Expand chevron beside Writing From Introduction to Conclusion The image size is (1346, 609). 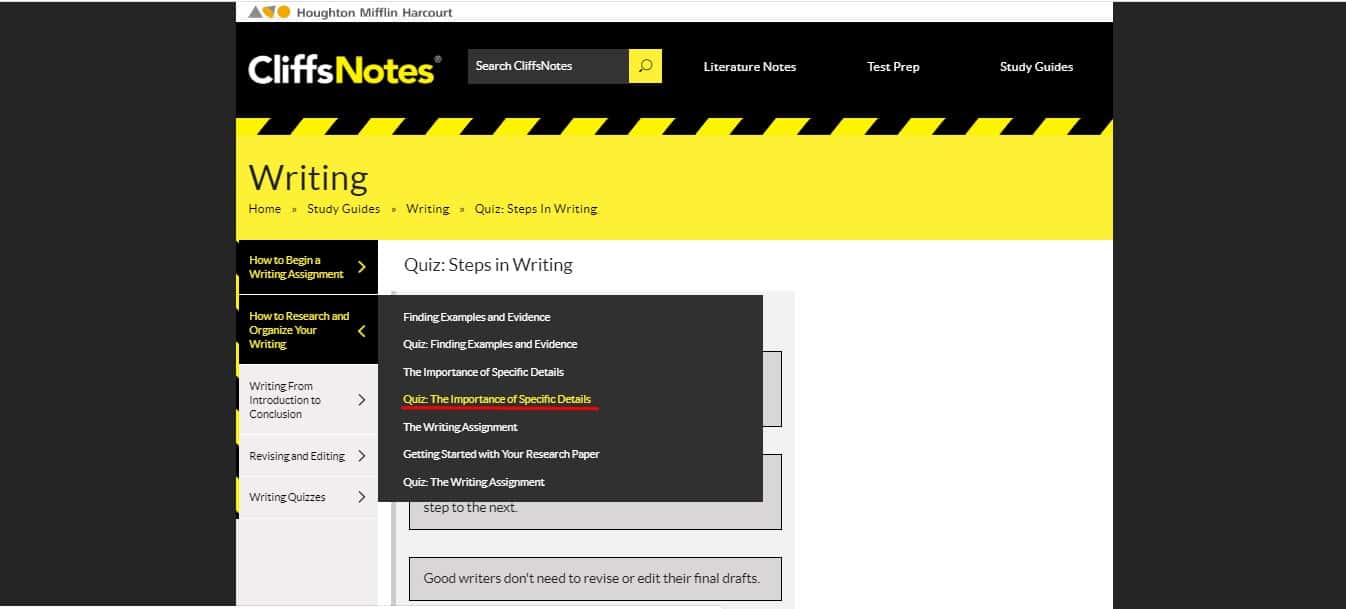point(362,400)
